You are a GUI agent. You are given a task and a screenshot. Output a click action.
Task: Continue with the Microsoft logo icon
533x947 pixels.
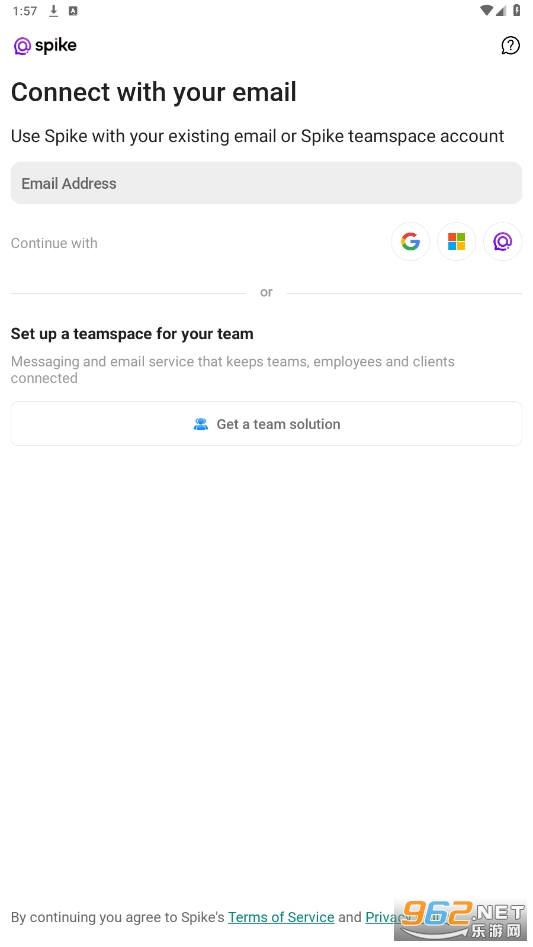pos(456,242)
